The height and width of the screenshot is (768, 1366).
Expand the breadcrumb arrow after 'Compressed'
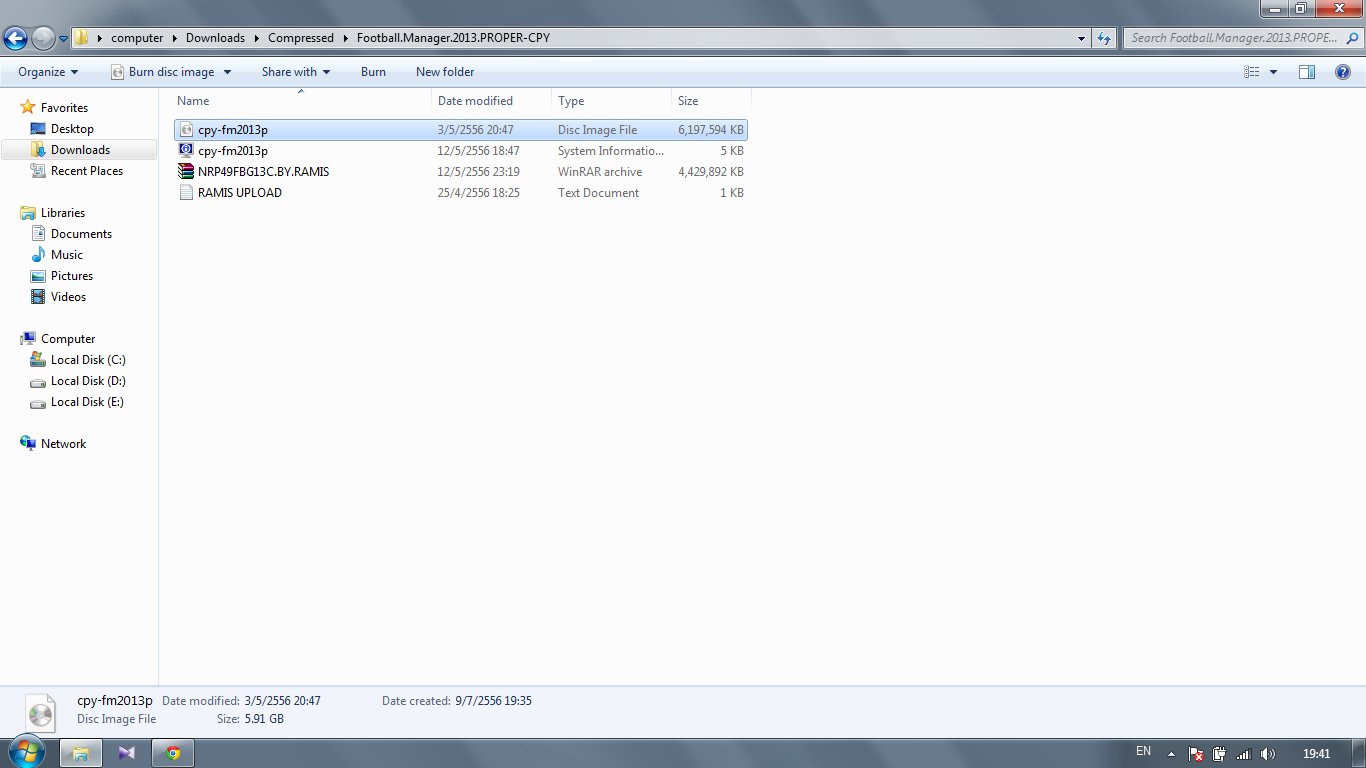346,38
